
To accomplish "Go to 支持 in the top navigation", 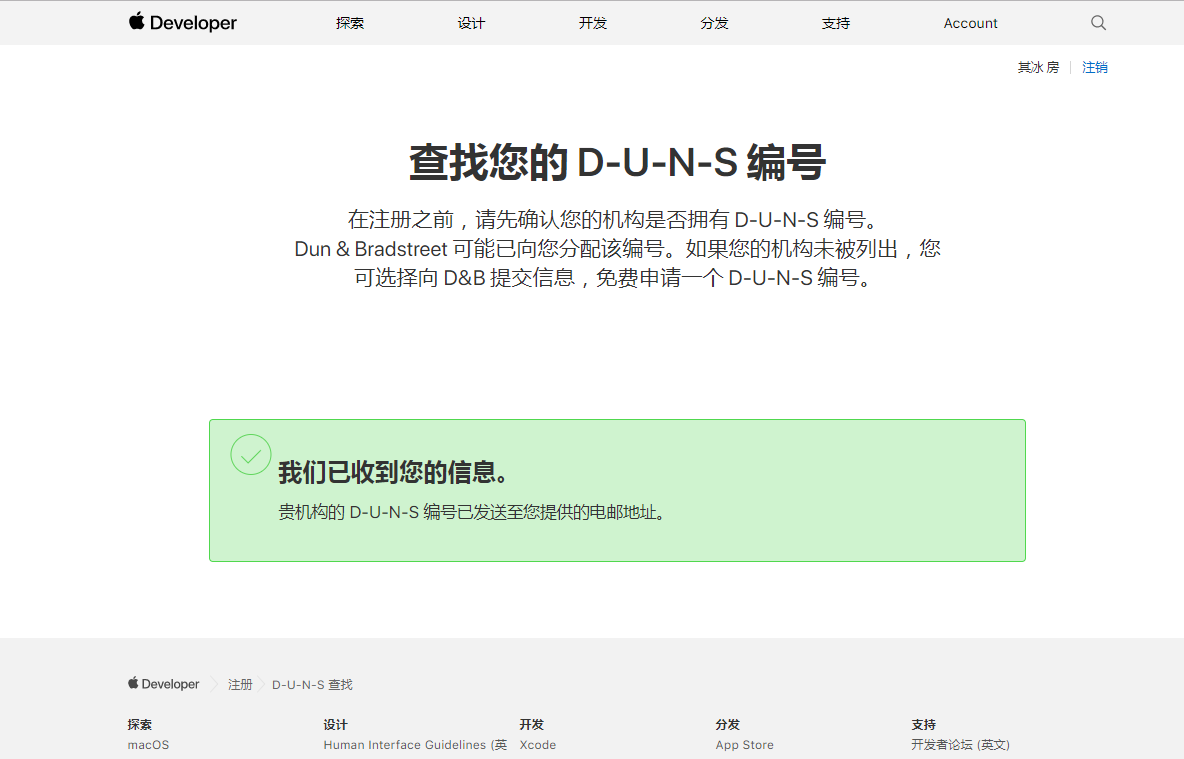I will pos(836,23).
